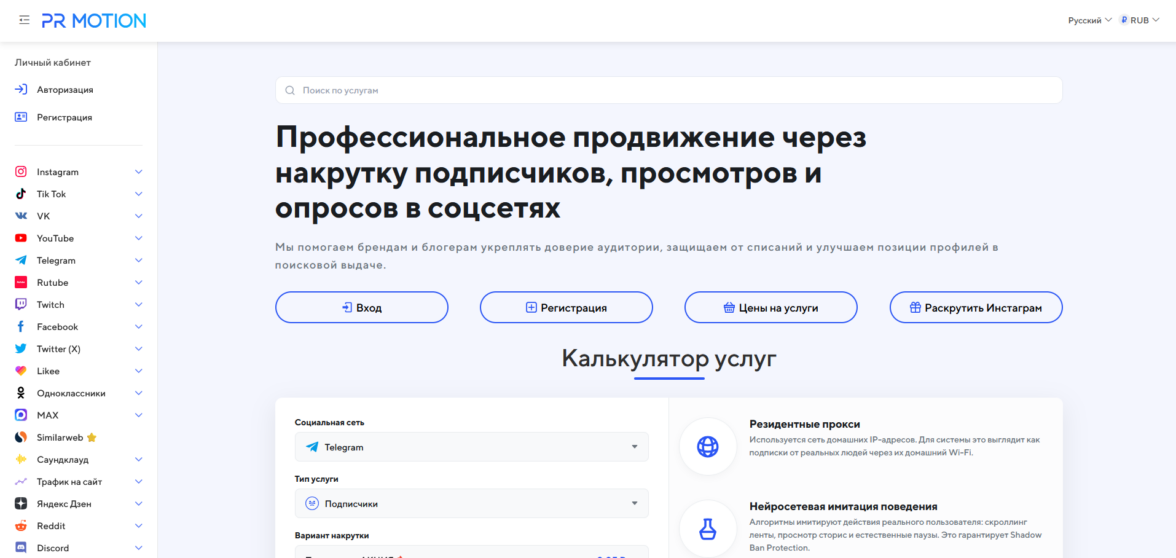Expand the Одноклассники menu chevron

(138, 393)
